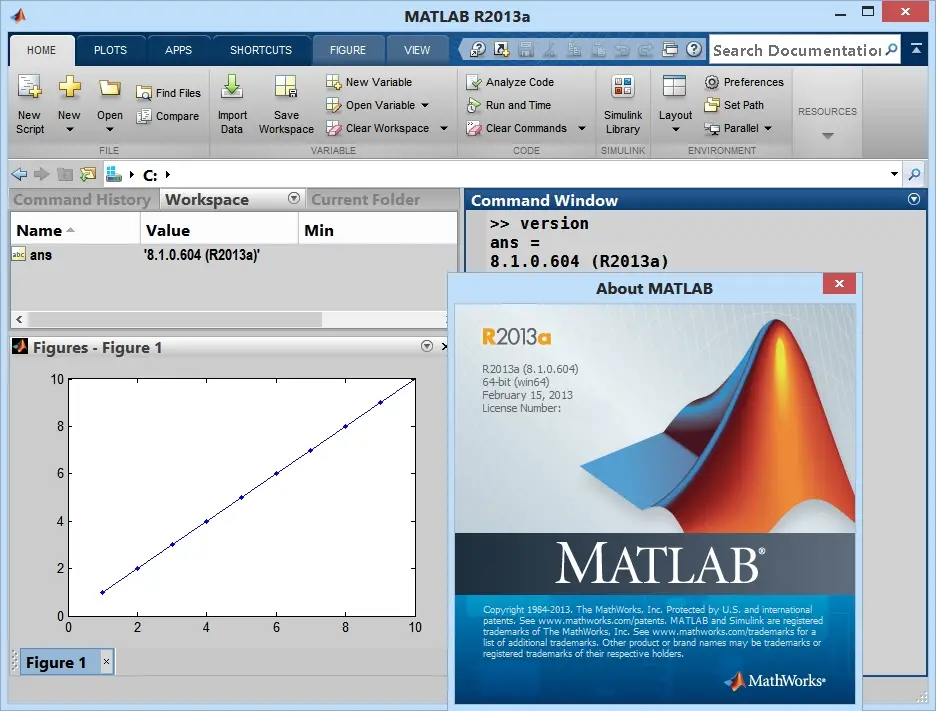Expand the arrow after C: in path

[x=168, y=174]
